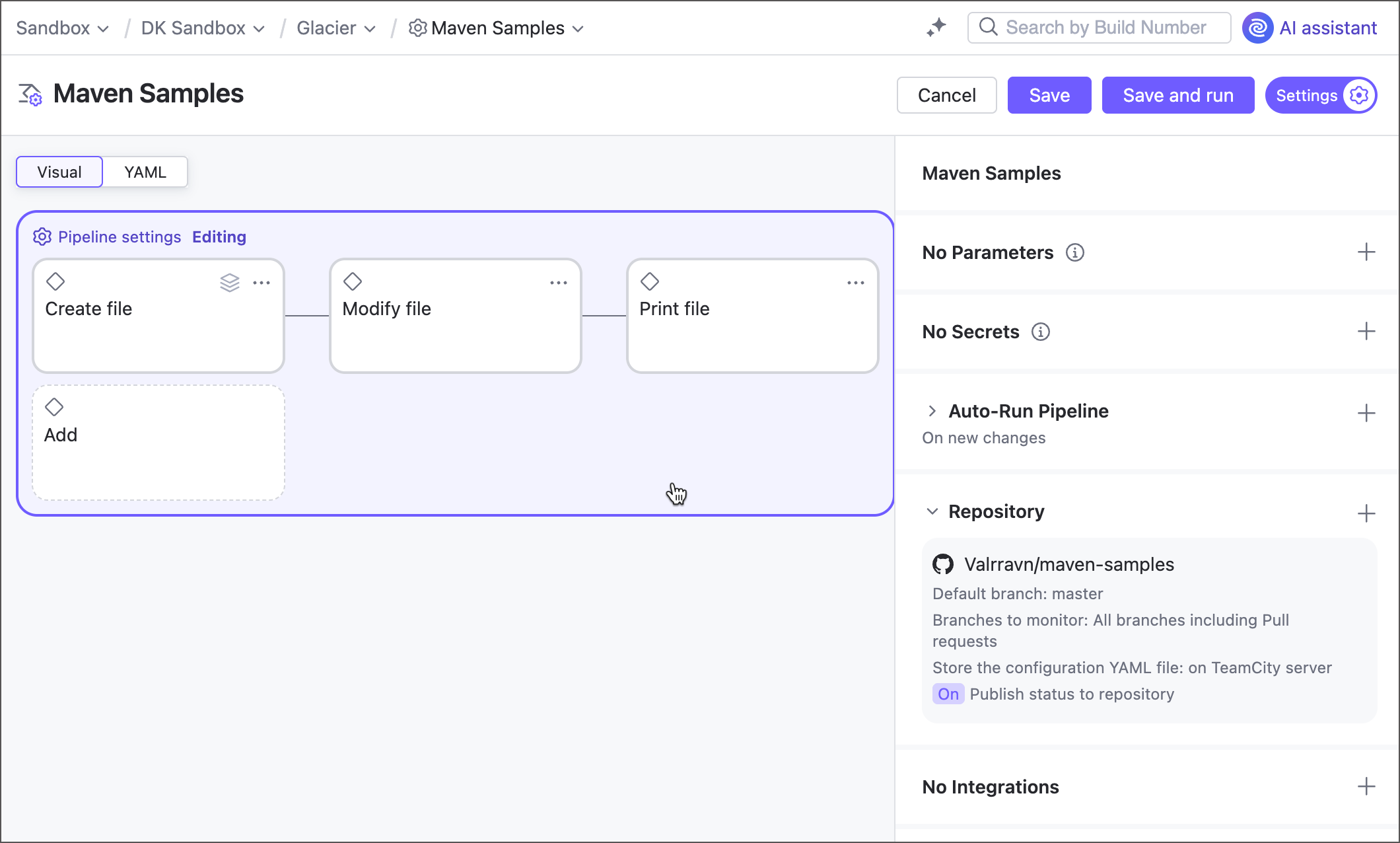The height and width of the screenshot is (843, 1400).
Task: Collapse the Repository section
Action: point(932,511)
